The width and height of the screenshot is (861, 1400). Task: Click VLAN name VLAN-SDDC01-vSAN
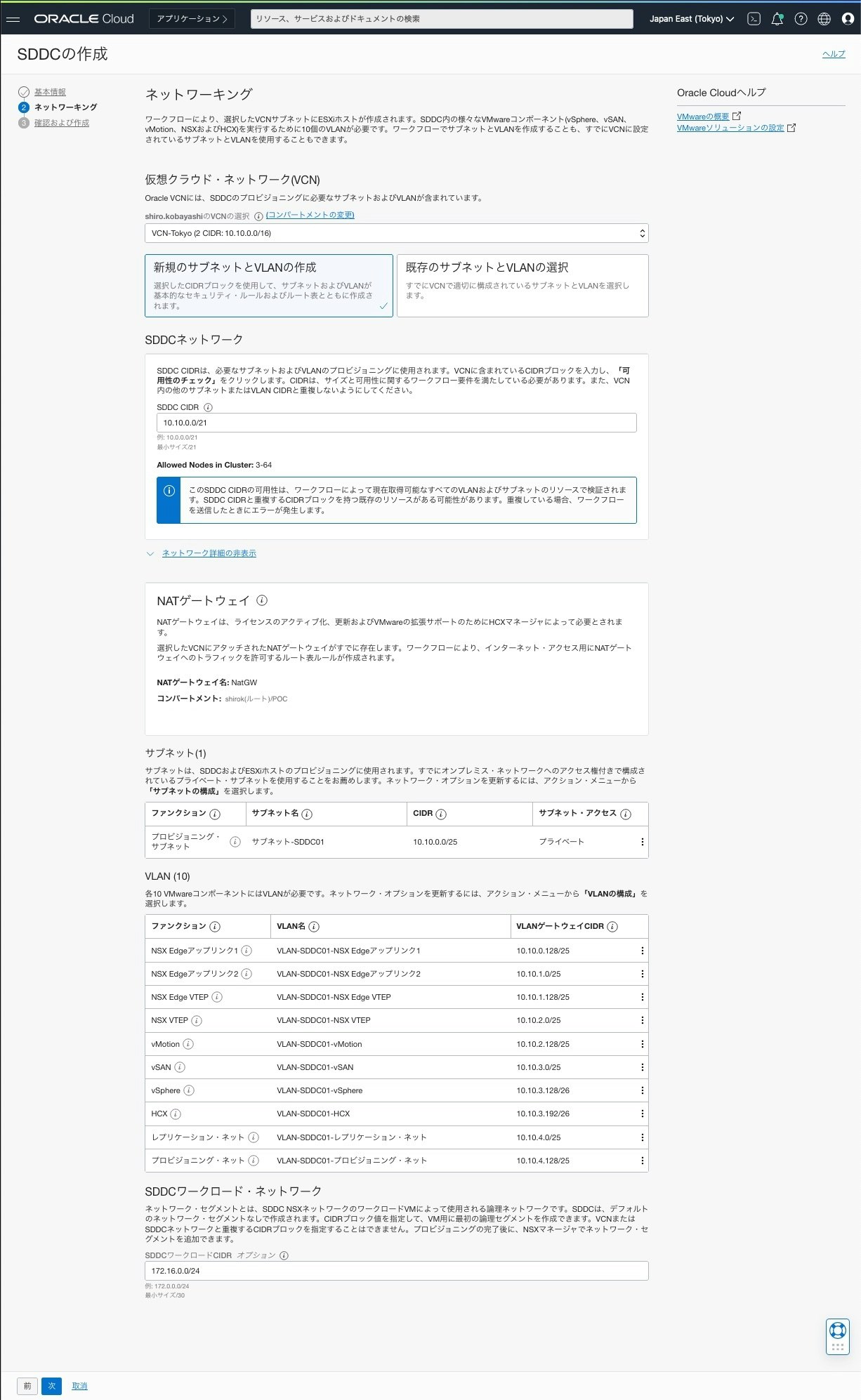coord(315,1067)
